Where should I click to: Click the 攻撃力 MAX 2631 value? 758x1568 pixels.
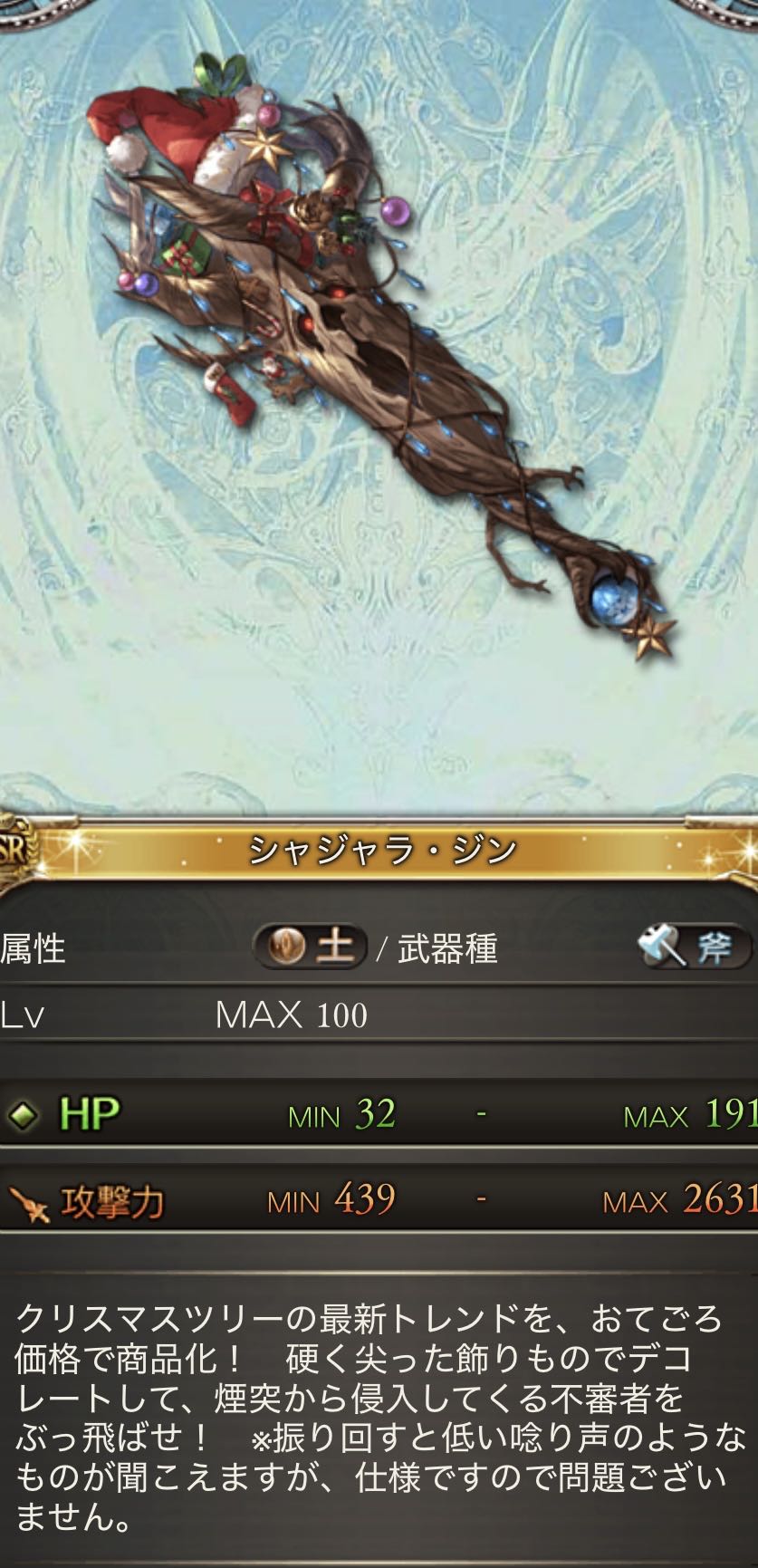680,1201
